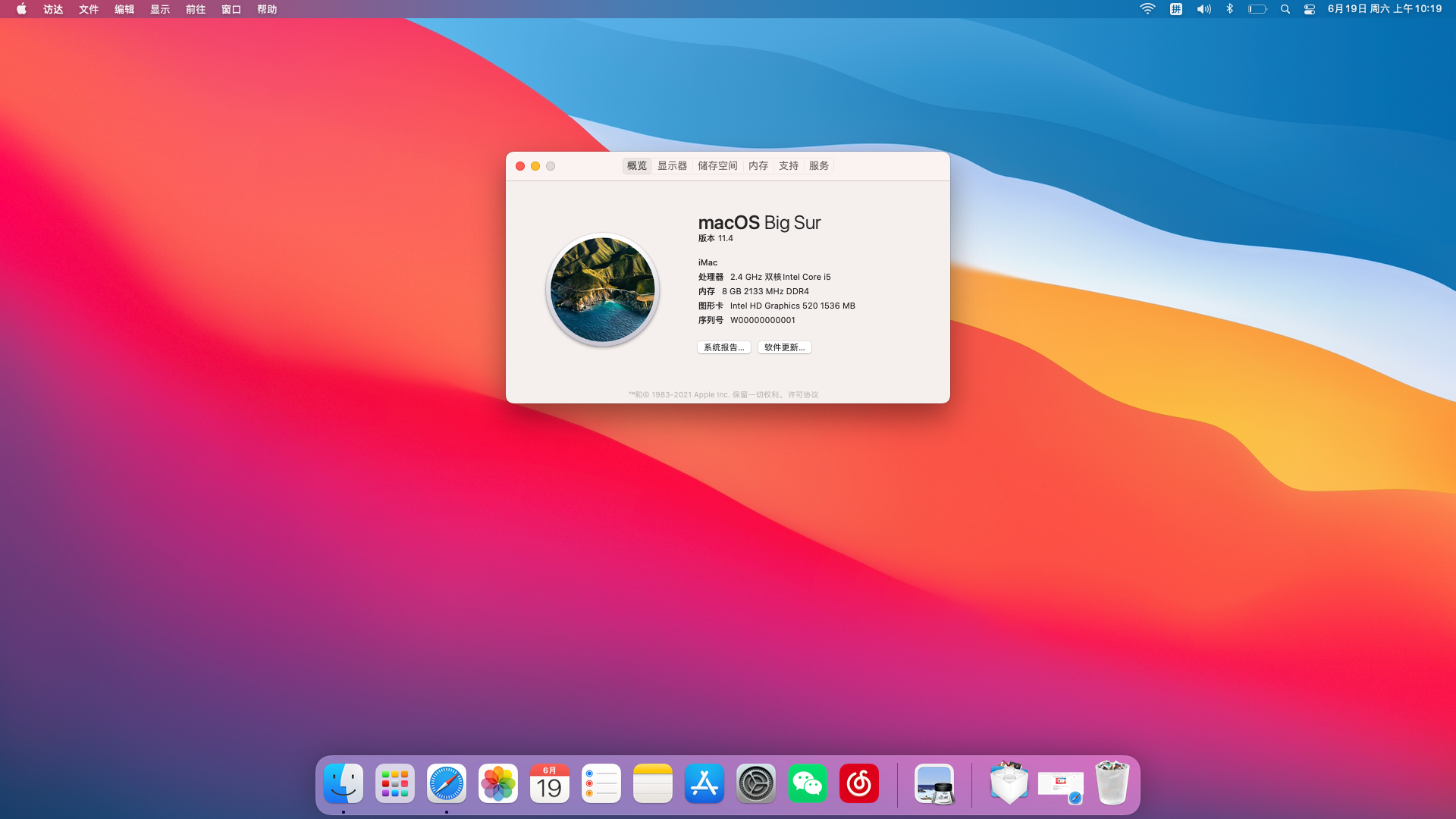Open the 编辑 menu
Image resolution: width=1456 pixels, height=819 pixels.
[x=124, y=9]
